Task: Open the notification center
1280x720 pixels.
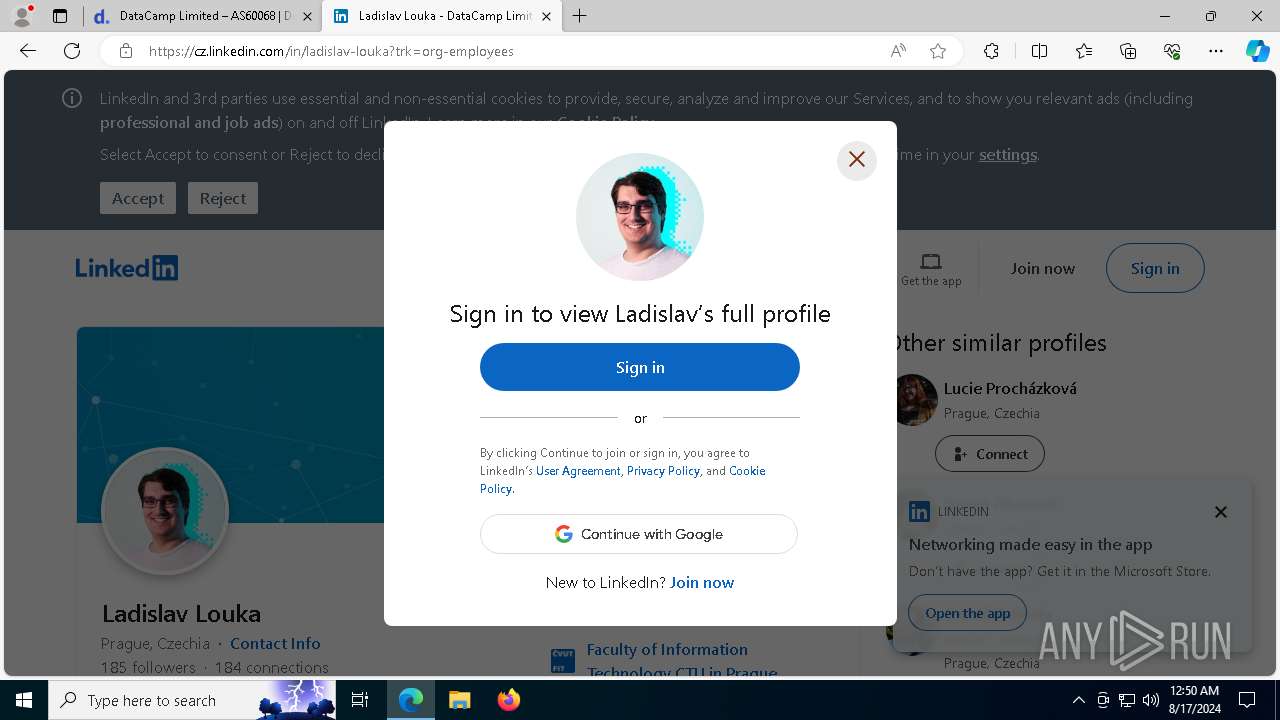Action: click(x=1247, y=700)
